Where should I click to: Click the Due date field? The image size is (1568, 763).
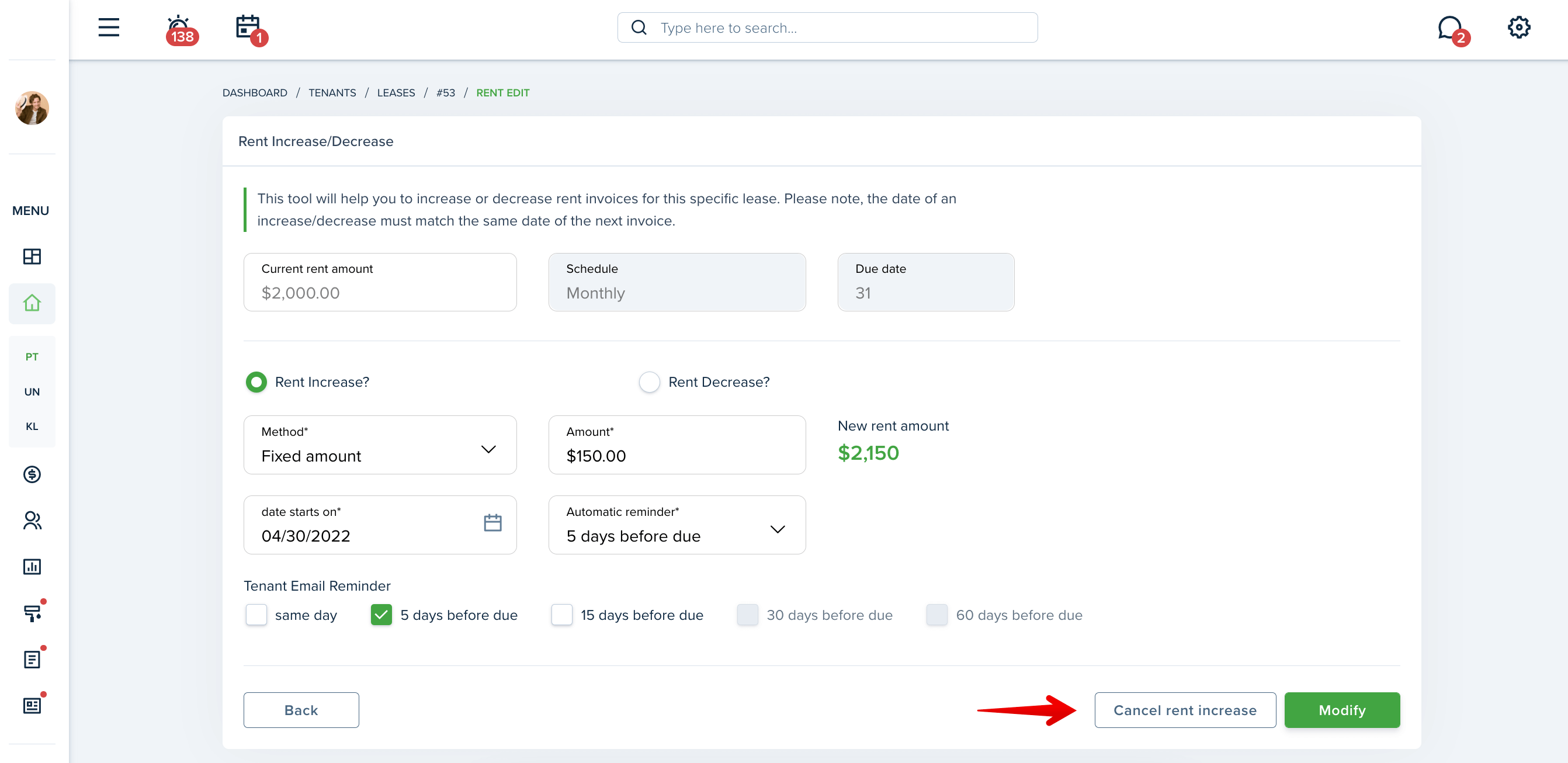point(925,282)
